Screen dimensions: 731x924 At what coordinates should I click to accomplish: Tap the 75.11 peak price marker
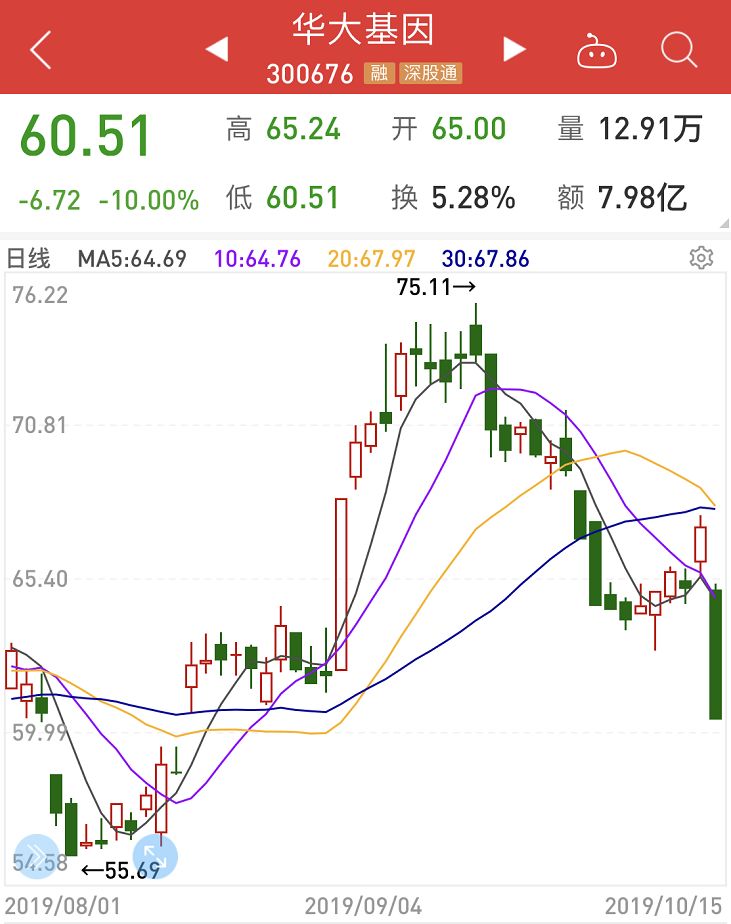coord(436,287)
